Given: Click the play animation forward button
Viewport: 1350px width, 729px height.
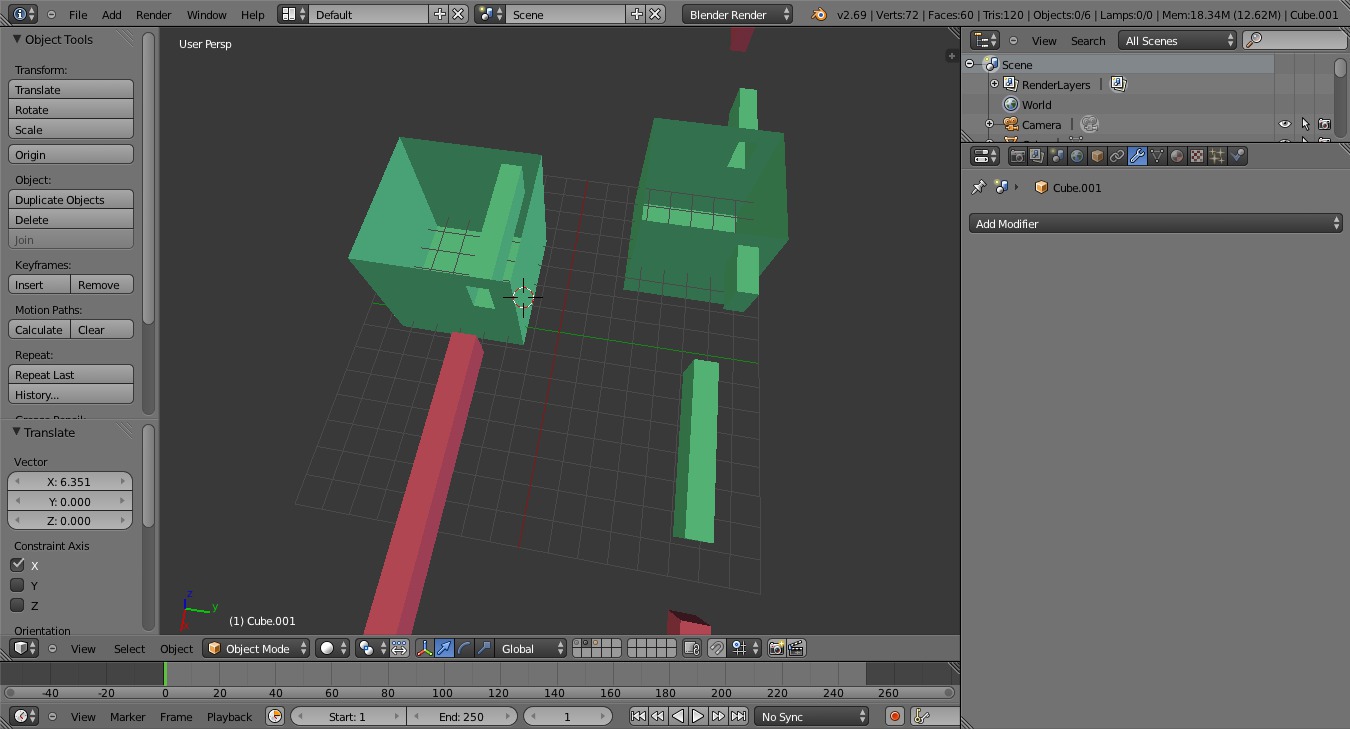Looking at the screenshot, I should (x=698, y=716).
